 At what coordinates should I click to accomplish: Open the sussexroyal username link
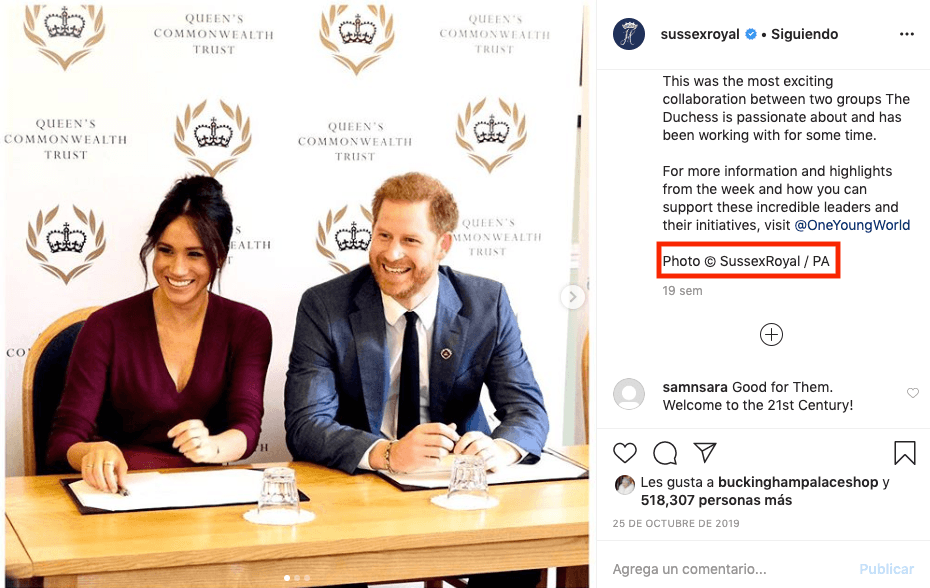pyautogui.click(x=700, y=34)
